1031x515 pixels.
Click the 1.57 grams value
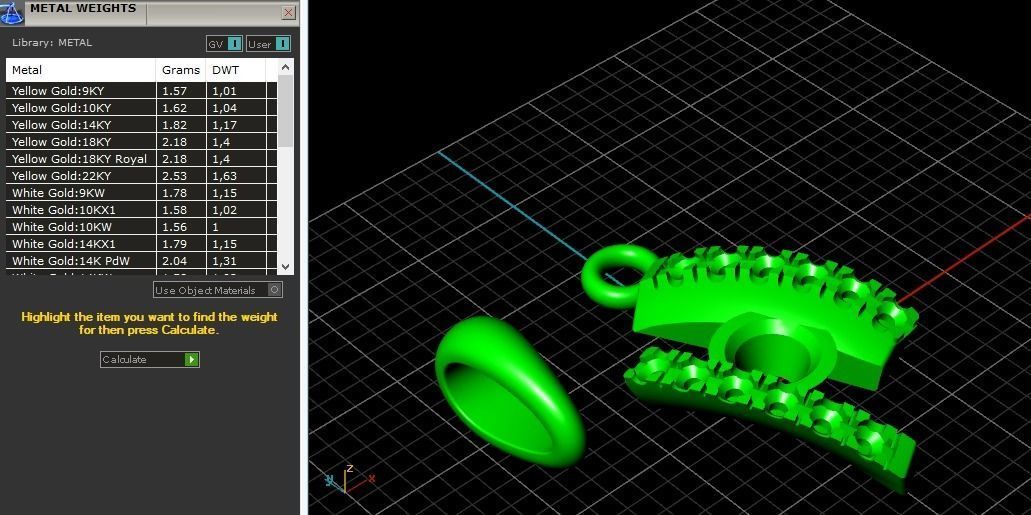pos(174,91)
